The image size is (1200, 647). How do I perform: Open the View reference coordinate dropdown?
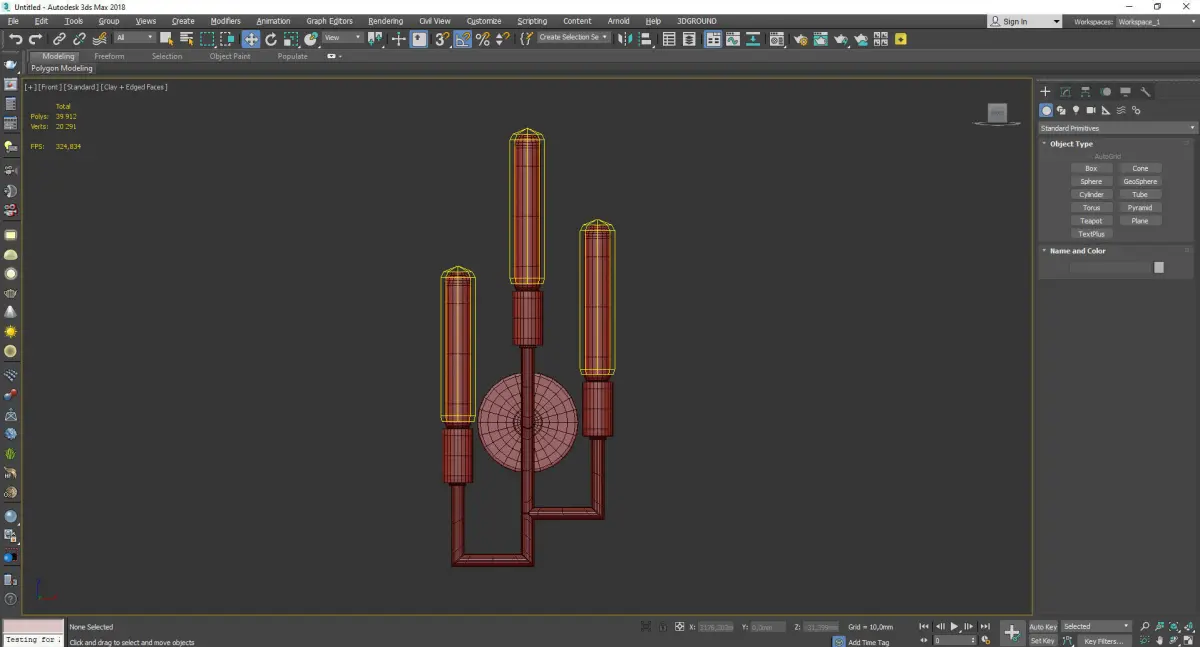(342, 38)
